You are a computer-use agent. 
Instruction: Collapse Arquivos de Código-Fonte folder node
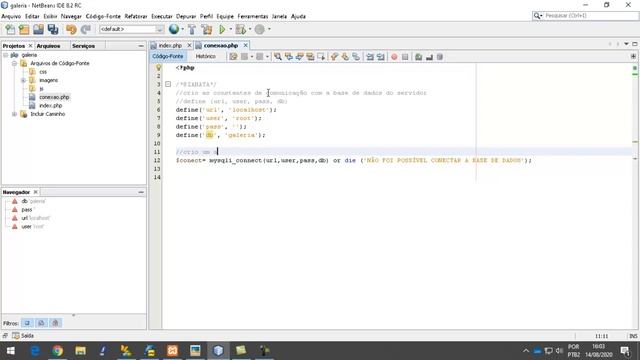[14, 63]
